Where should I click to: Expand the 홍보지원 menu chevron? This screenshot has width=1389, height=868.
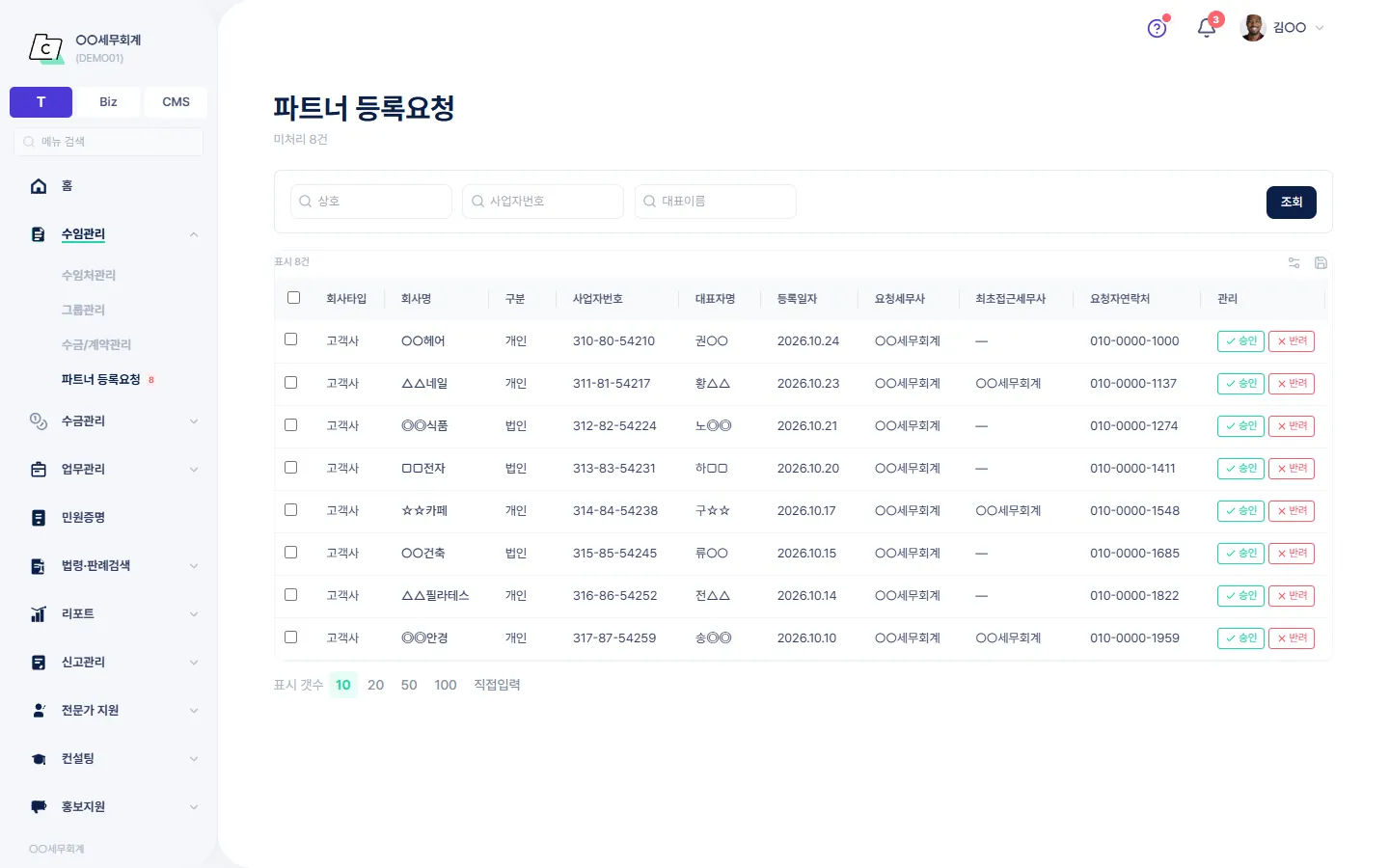tap(194, 807)
